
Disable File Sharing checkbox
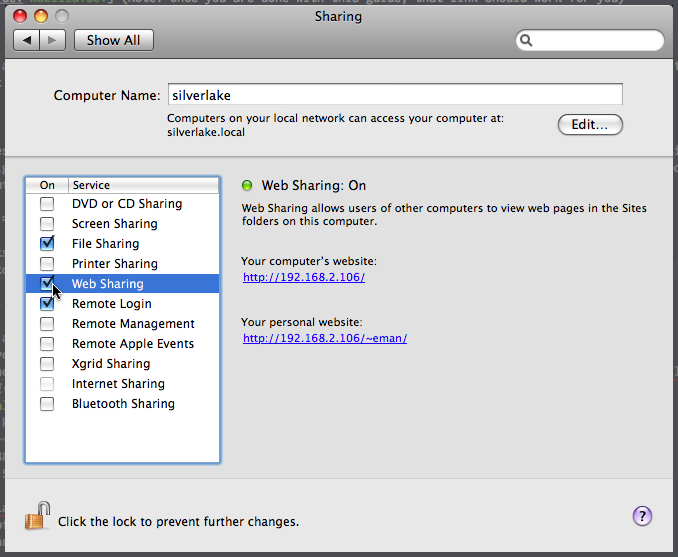click(x=47, y=243)
